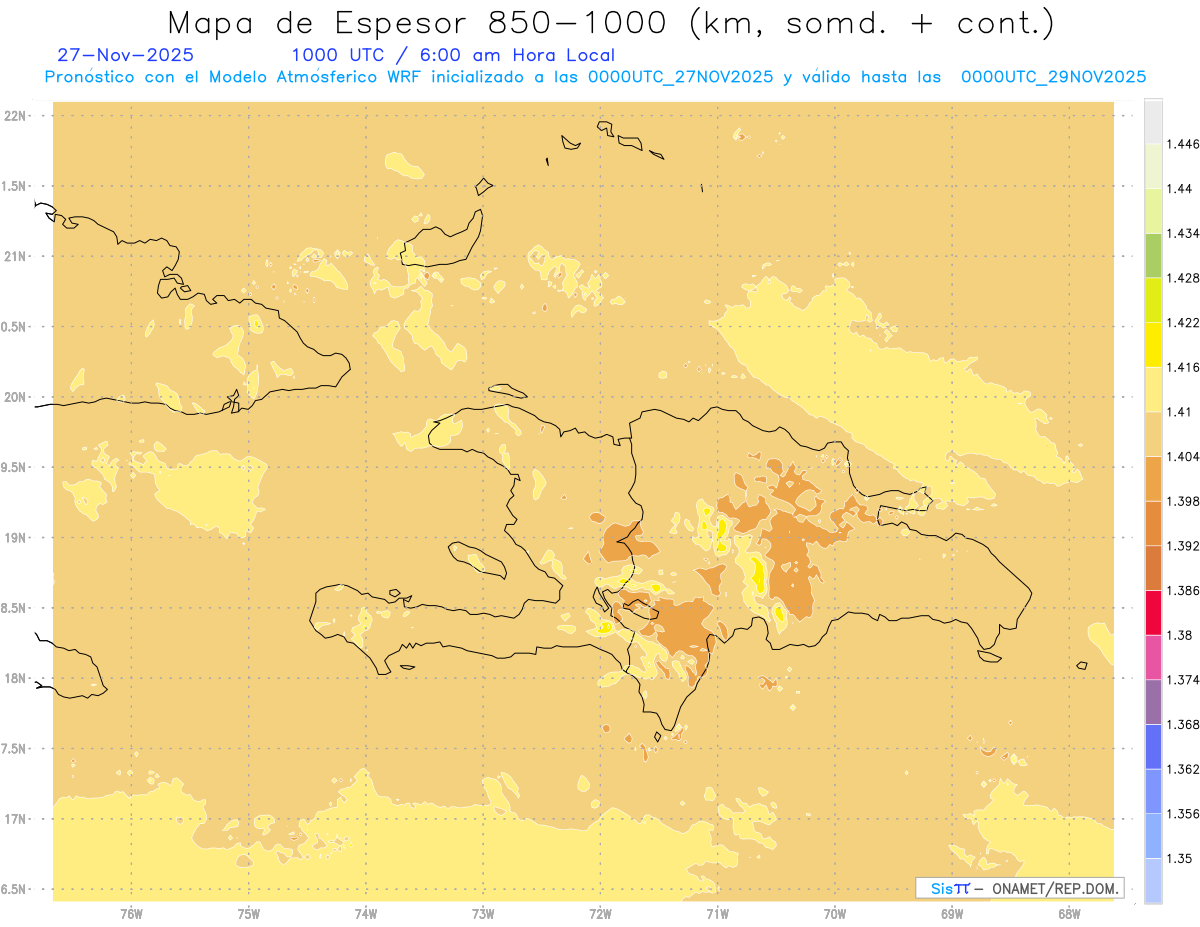Click the 1.35 legend value
This screenshot has width=1200, height=927.
1180,858
